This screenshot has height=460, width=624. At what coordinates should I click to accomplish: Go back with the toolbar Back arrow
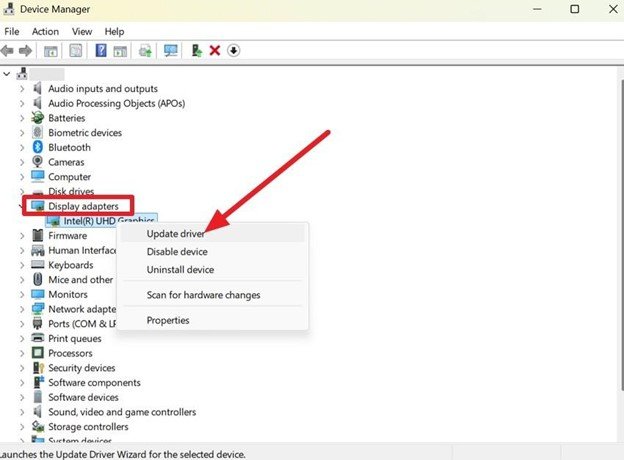coord(7,51)
